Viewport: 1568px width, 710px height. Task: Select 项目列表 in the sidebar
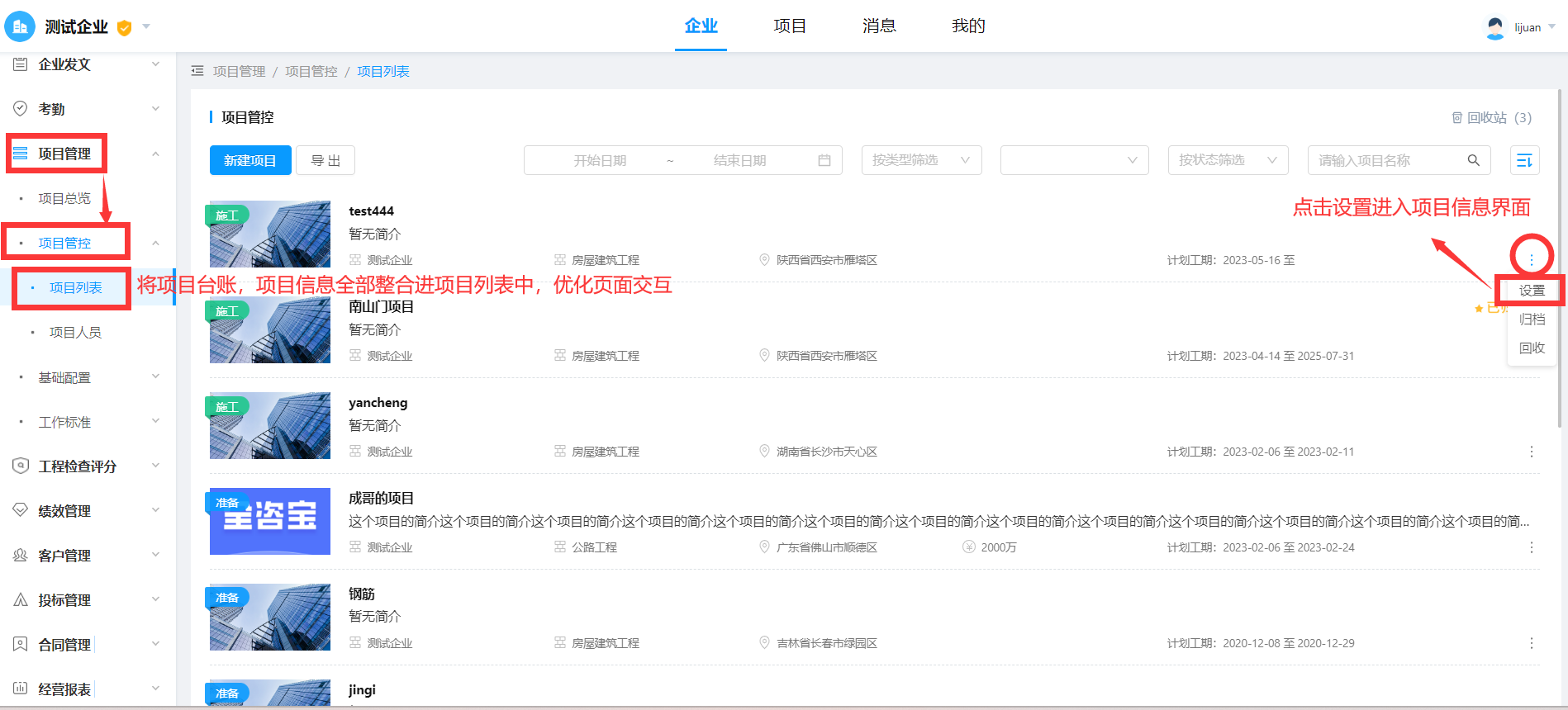[x=76, y=287]
